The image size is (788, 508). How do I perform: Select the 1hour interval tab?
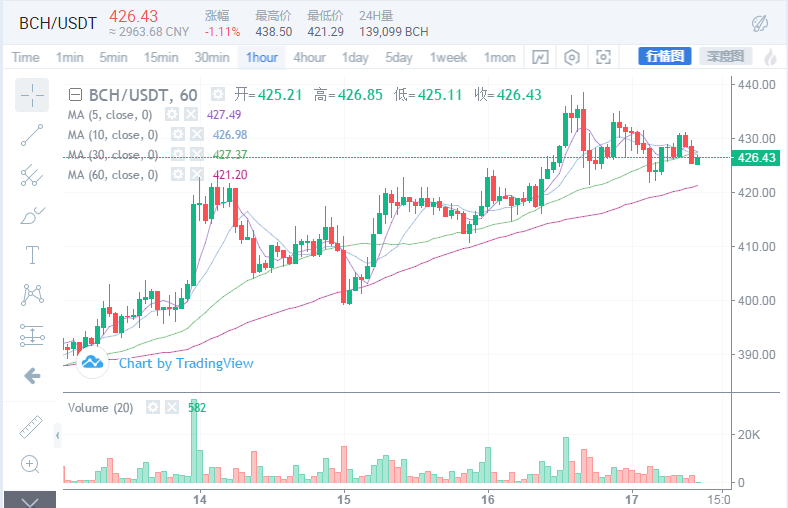click(262, 57)
